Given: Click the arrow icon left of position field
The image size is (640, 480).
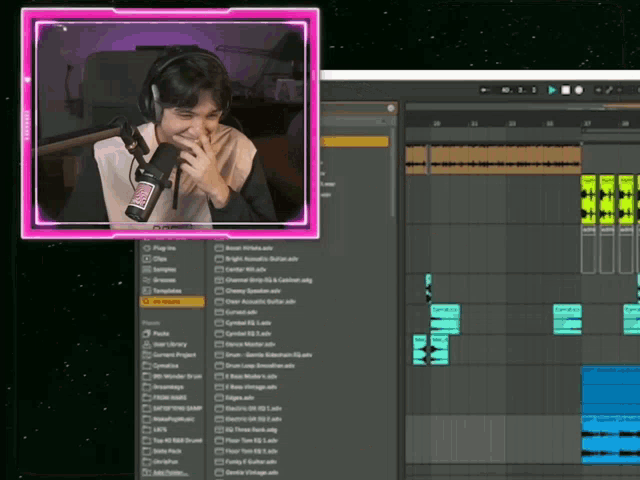Looking at the screenshot, I should (485, 90).
